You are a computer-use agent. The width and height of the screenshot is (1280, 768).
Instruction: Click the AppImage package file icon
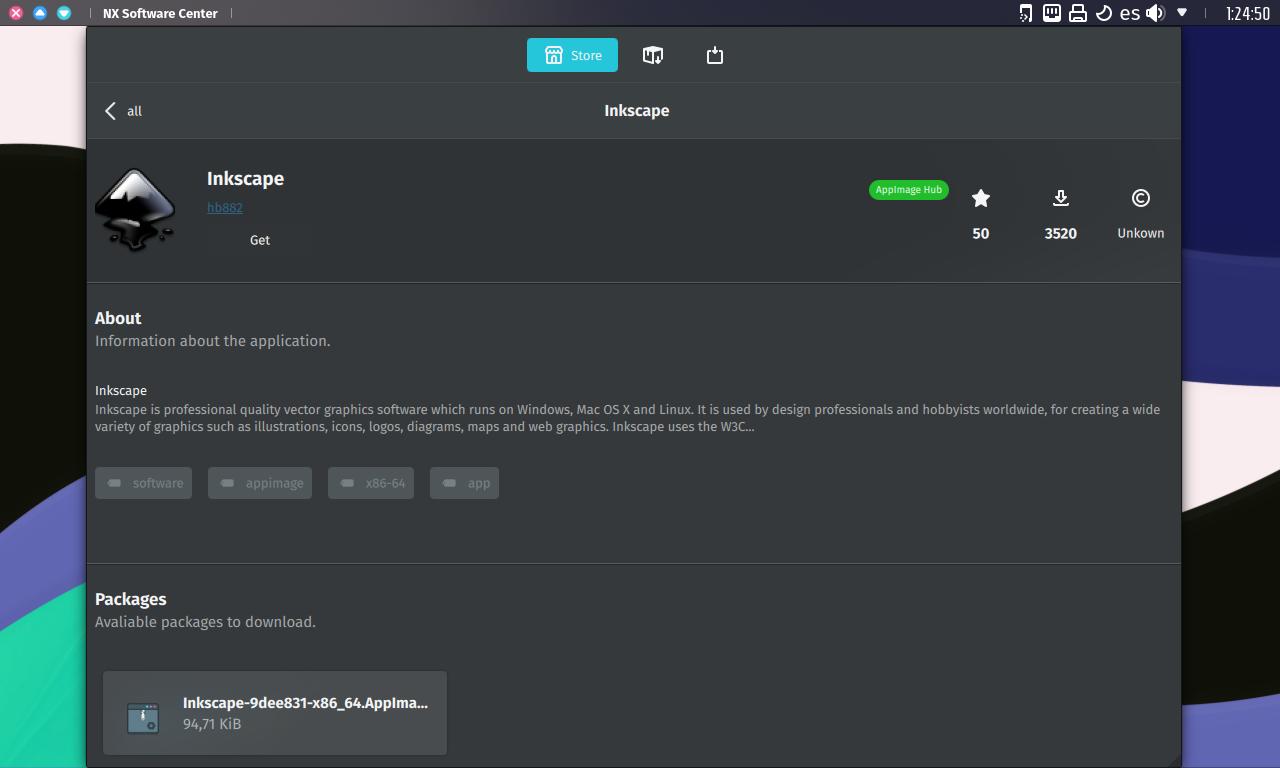coord(143,718)
